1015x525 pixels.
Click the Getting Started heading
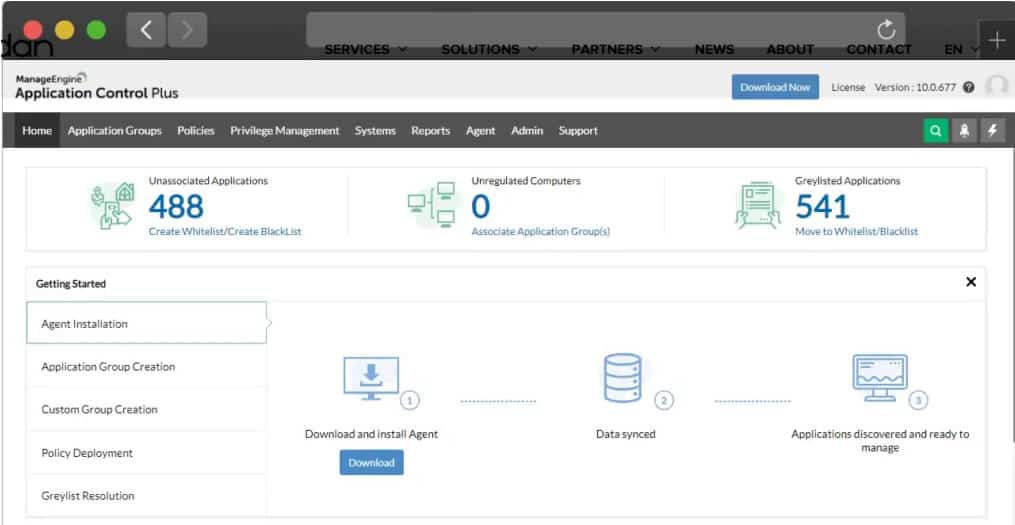point(71,284)
